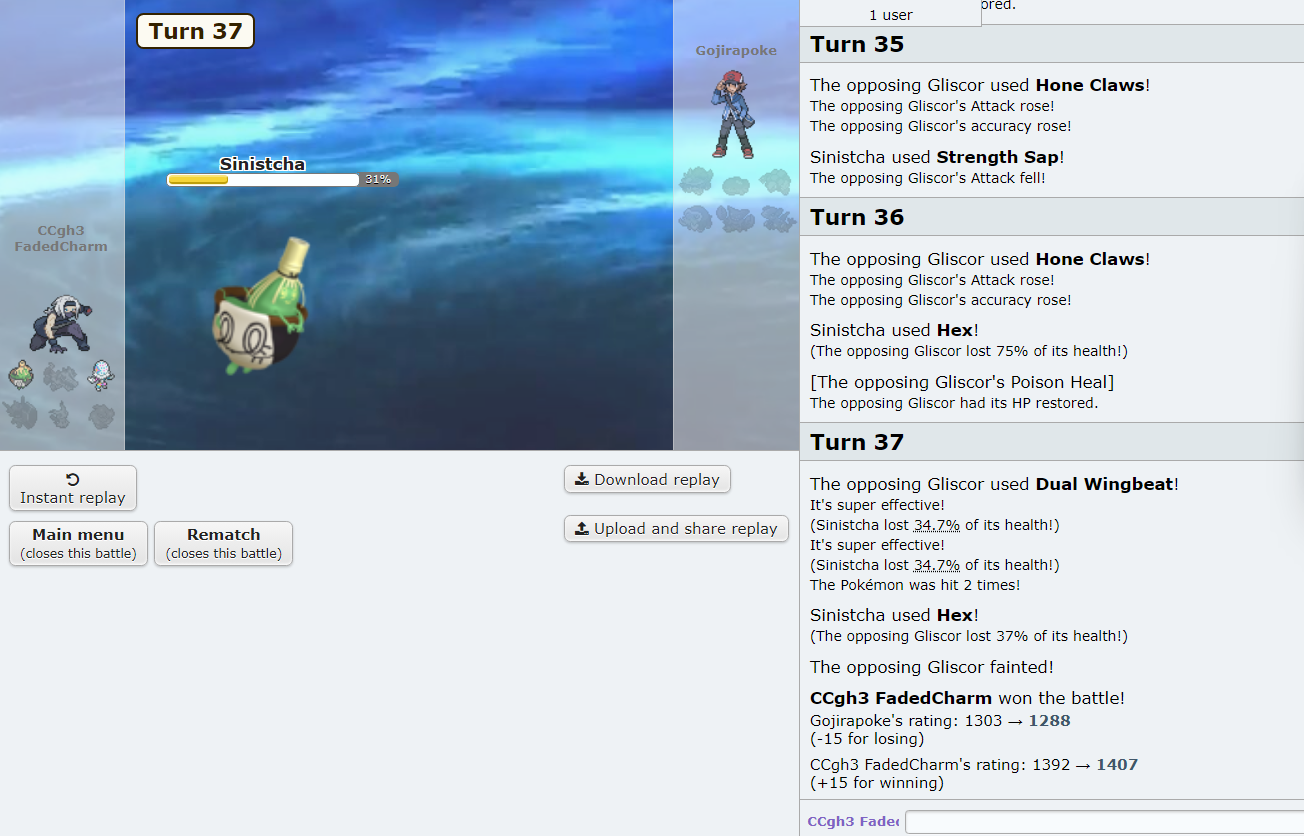This screenshot has height=836, width=1304.
Task: Click the last fainted icon in Gojirapoke's bottom team row
Action: (777, 218)
